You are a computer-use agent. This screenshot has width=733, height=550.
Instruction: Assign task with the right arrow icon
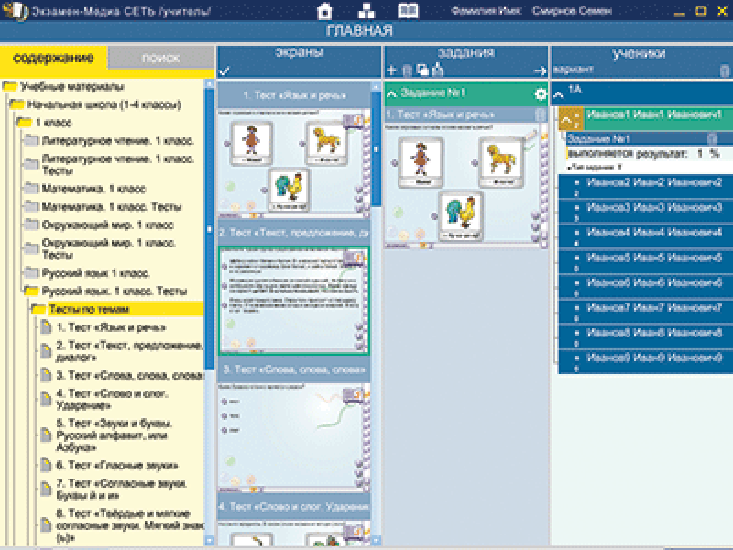540,71
